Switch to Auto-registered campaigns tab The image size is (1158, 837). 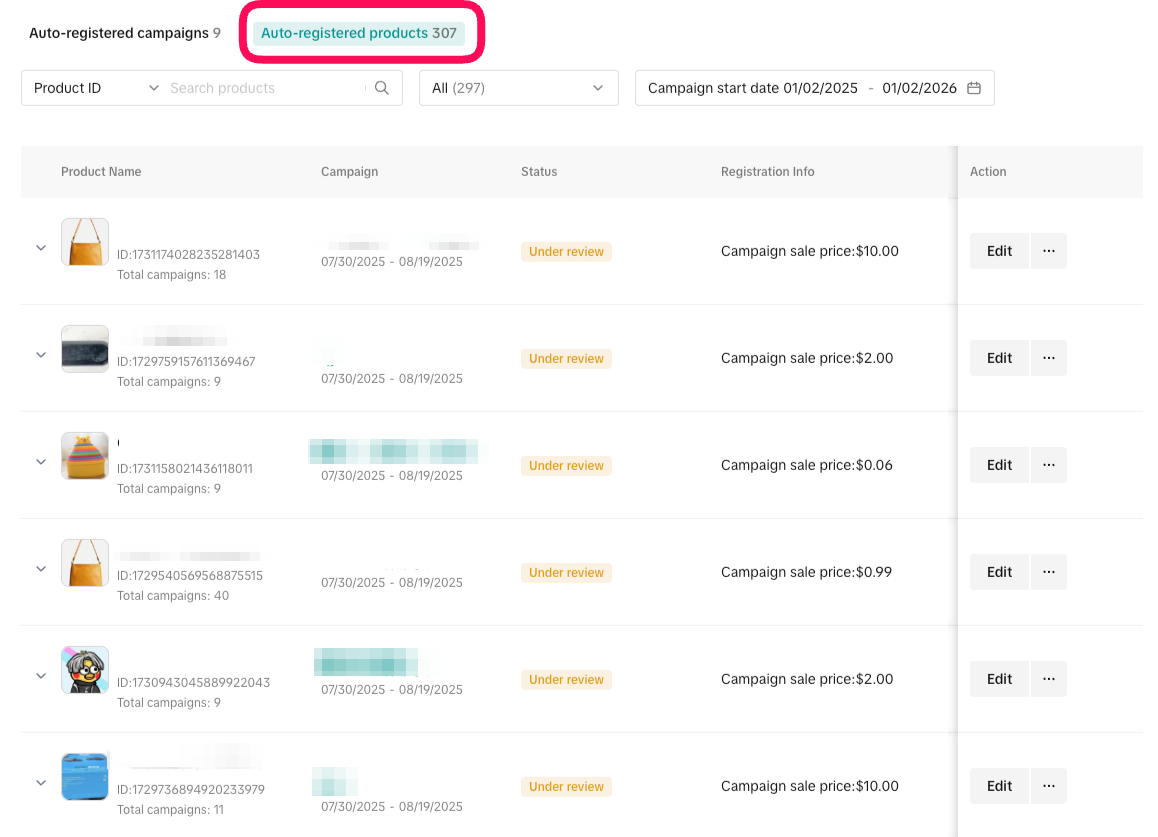coord(124,33)
